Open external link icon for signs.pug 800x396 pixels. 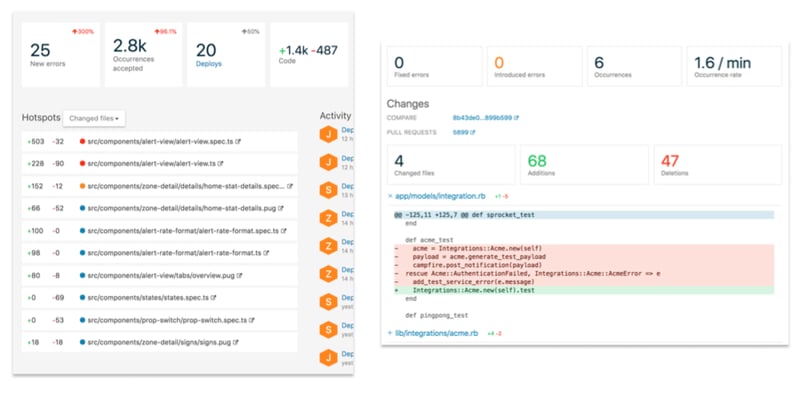coord(236,342)
